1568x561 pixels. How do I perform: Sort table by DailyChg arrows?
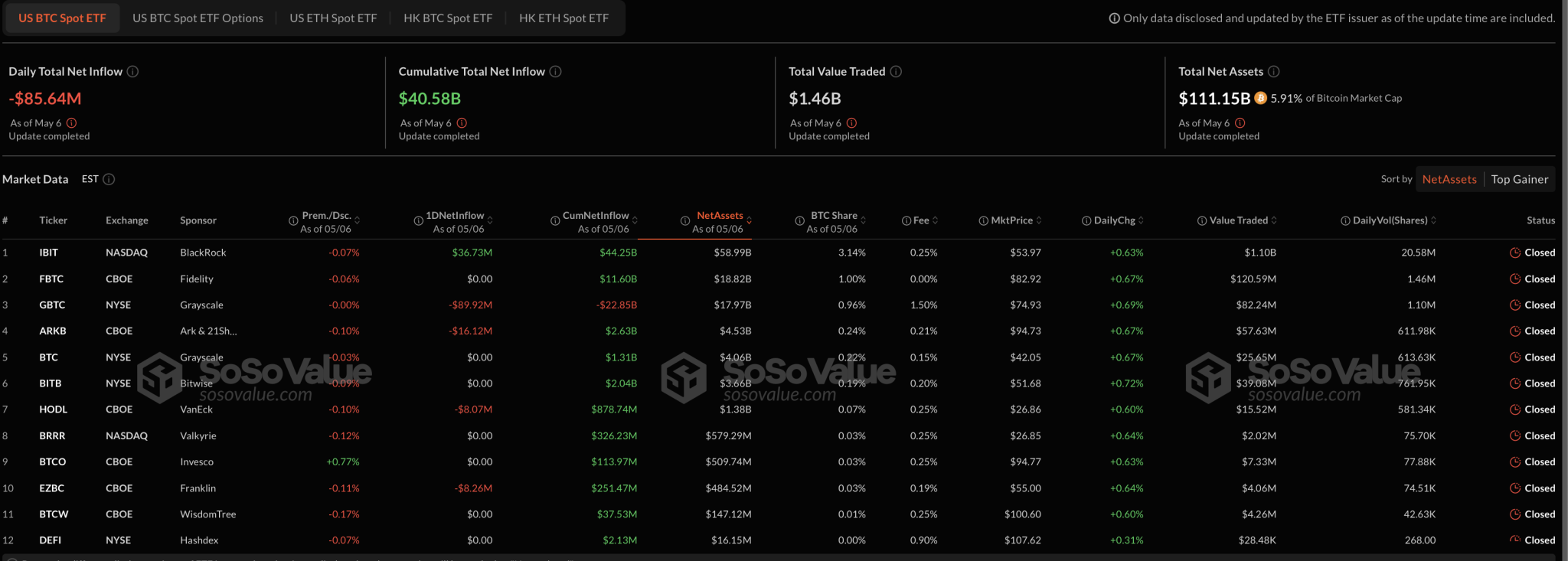pyautogui.click(x=1141, y=220)
